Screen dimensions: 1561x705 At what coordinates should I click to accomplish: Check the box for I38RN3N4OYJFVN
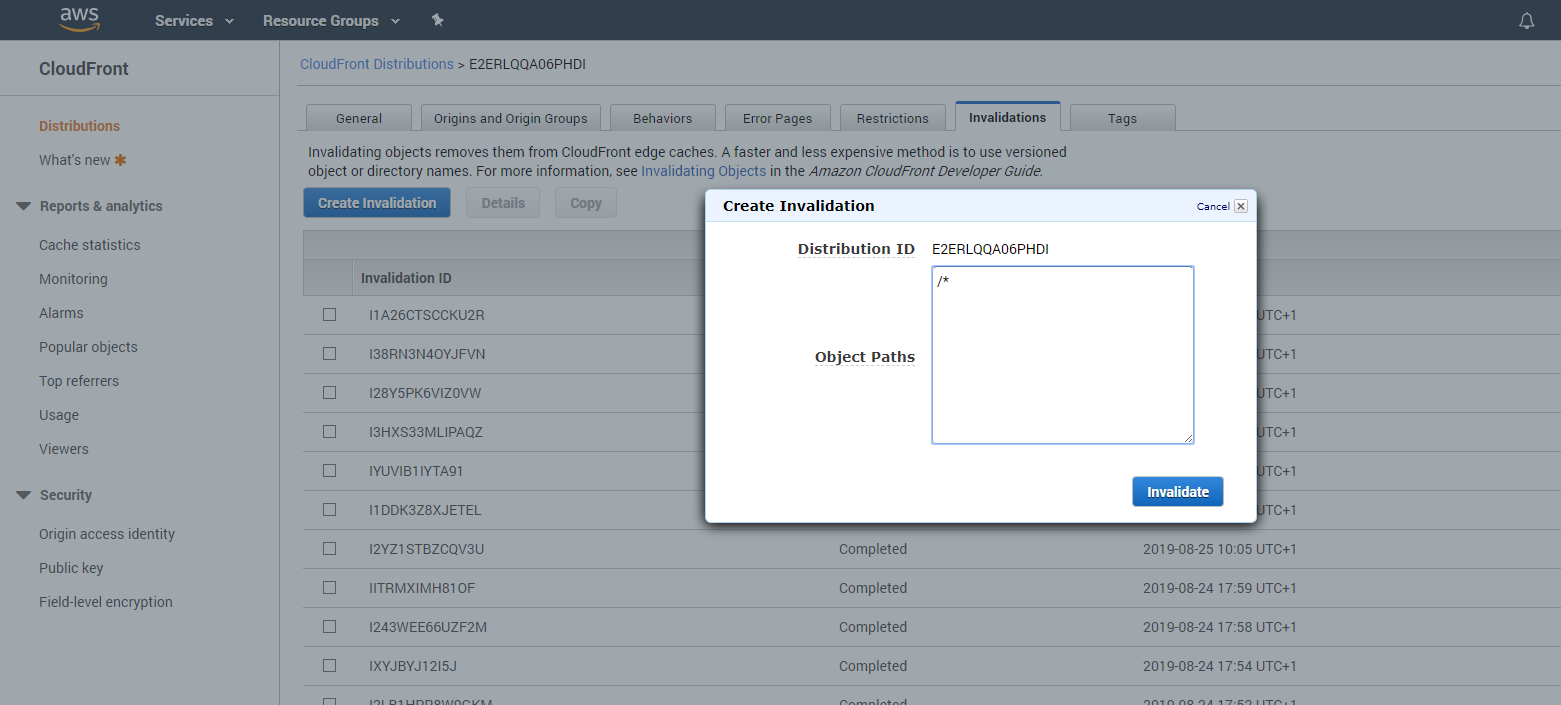(x=329, y=353)
